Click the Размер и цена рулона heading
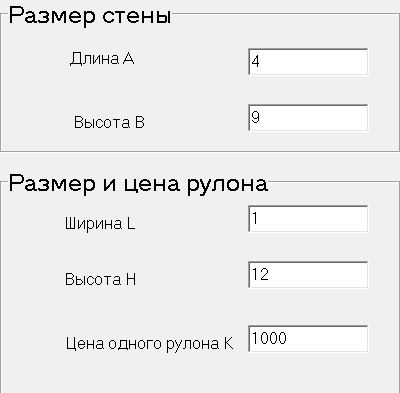Screen dimensions: 400x393 [138, 183]
